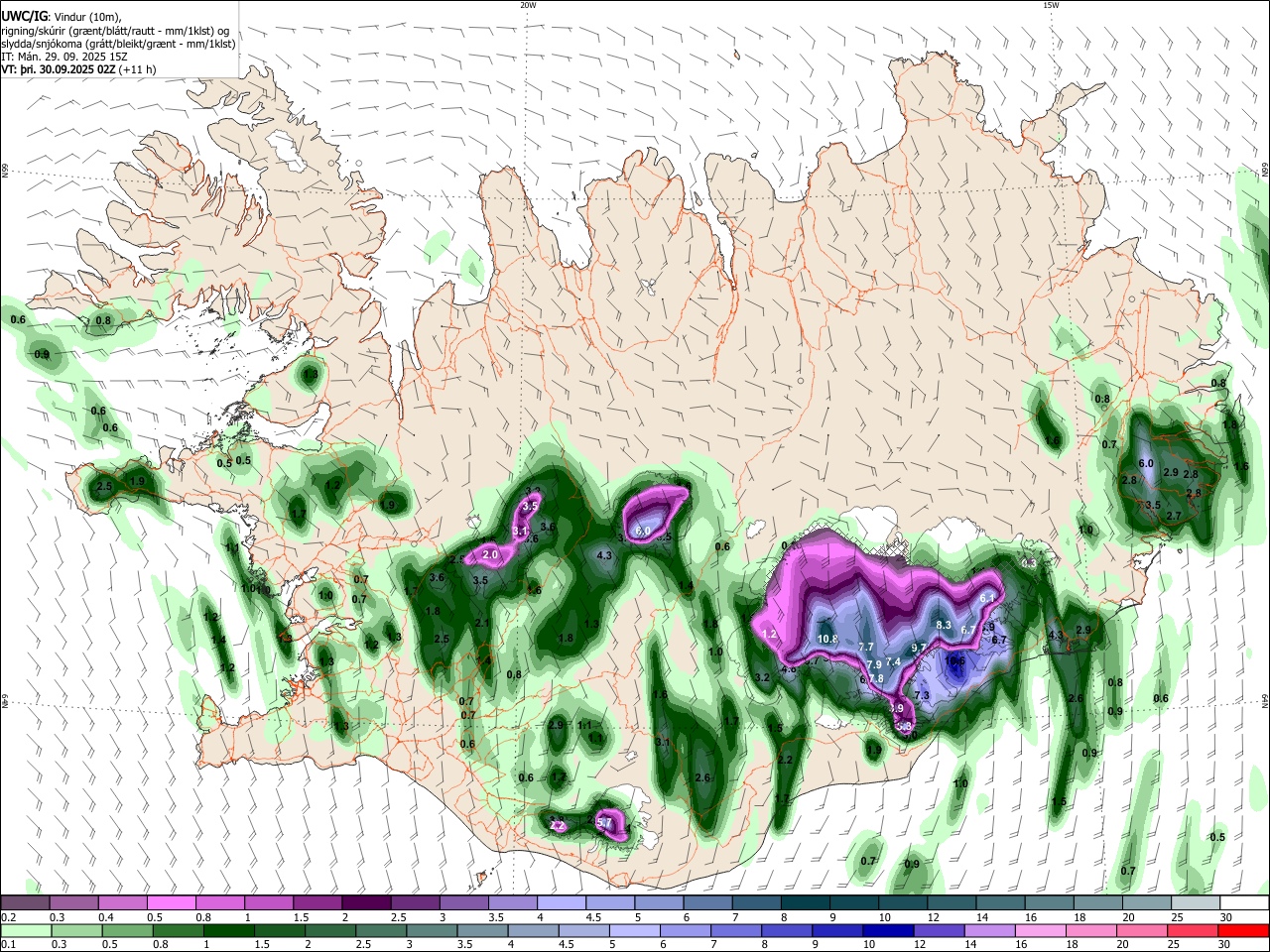Click the bright pink 0.5 sleet legend swatch
Image resolution: width=1270 pixels, height=952 pixels.
[171, 902]
